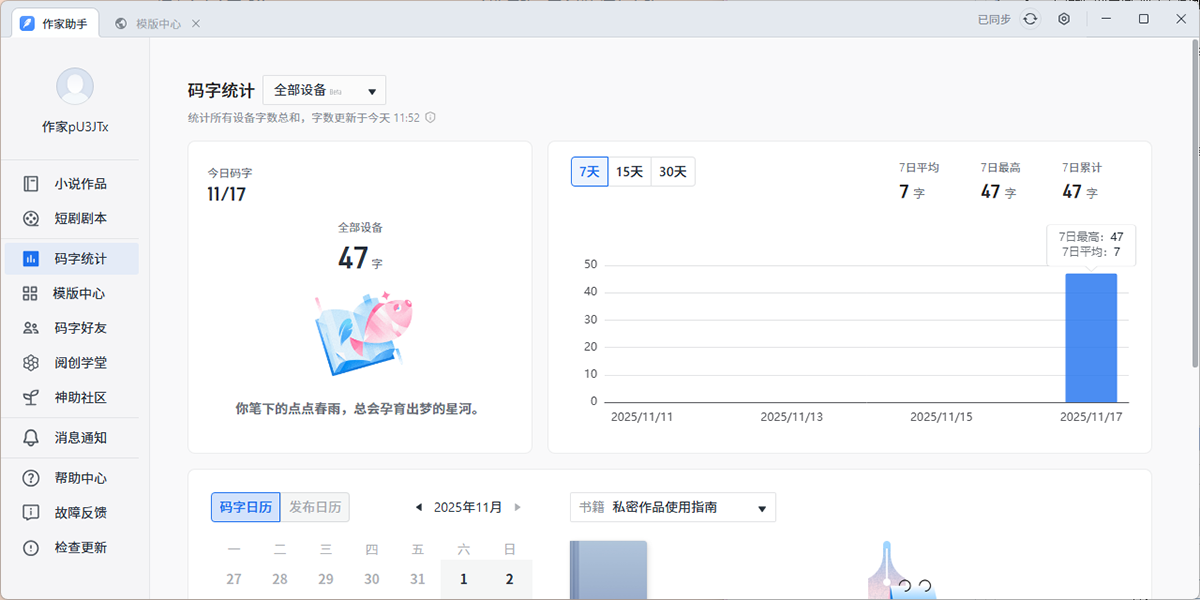Switch to the 模版中心 tab
Viewport: 1200px width, 600px height.
coord(157,23)
